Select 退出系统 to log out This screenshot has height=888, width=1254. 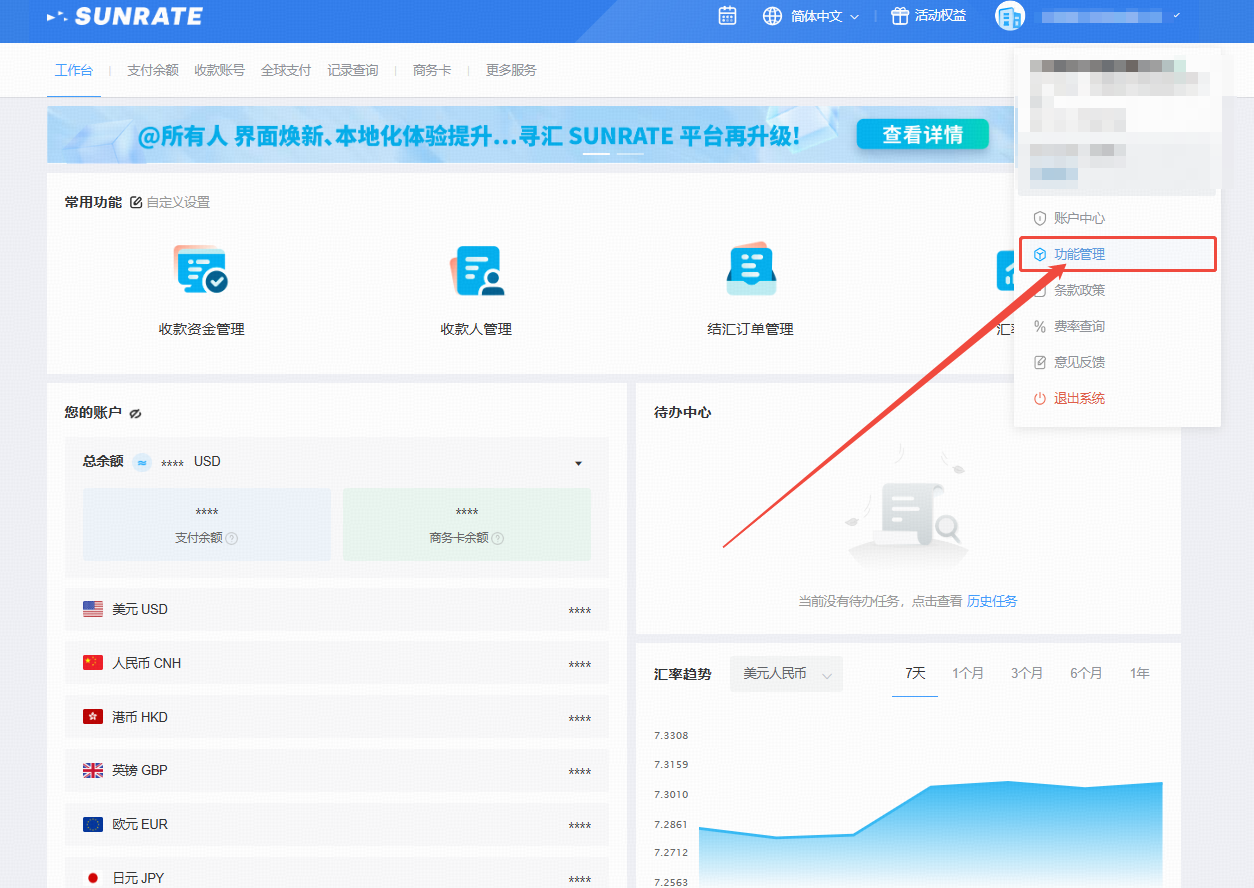point(1079,398)
